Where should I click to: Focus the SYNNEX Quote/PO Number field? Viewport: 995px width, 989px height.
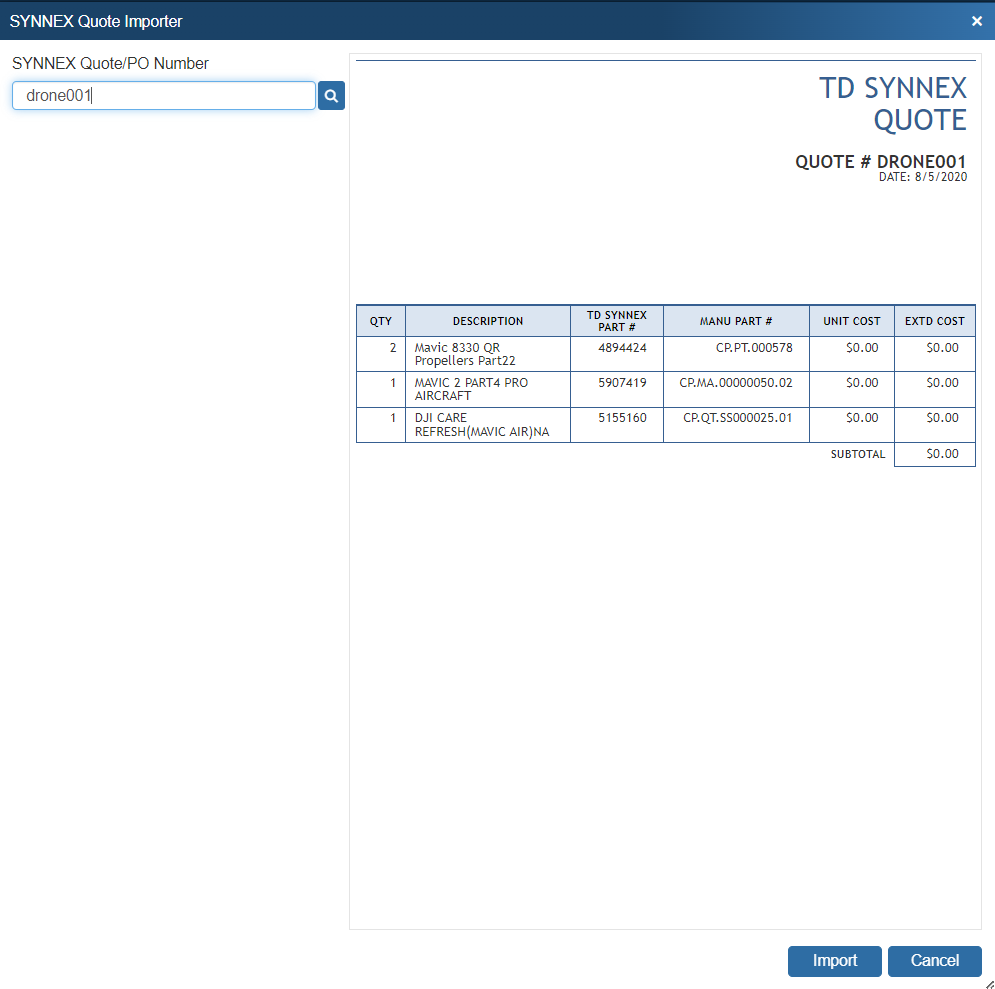[x=164, y=96]
